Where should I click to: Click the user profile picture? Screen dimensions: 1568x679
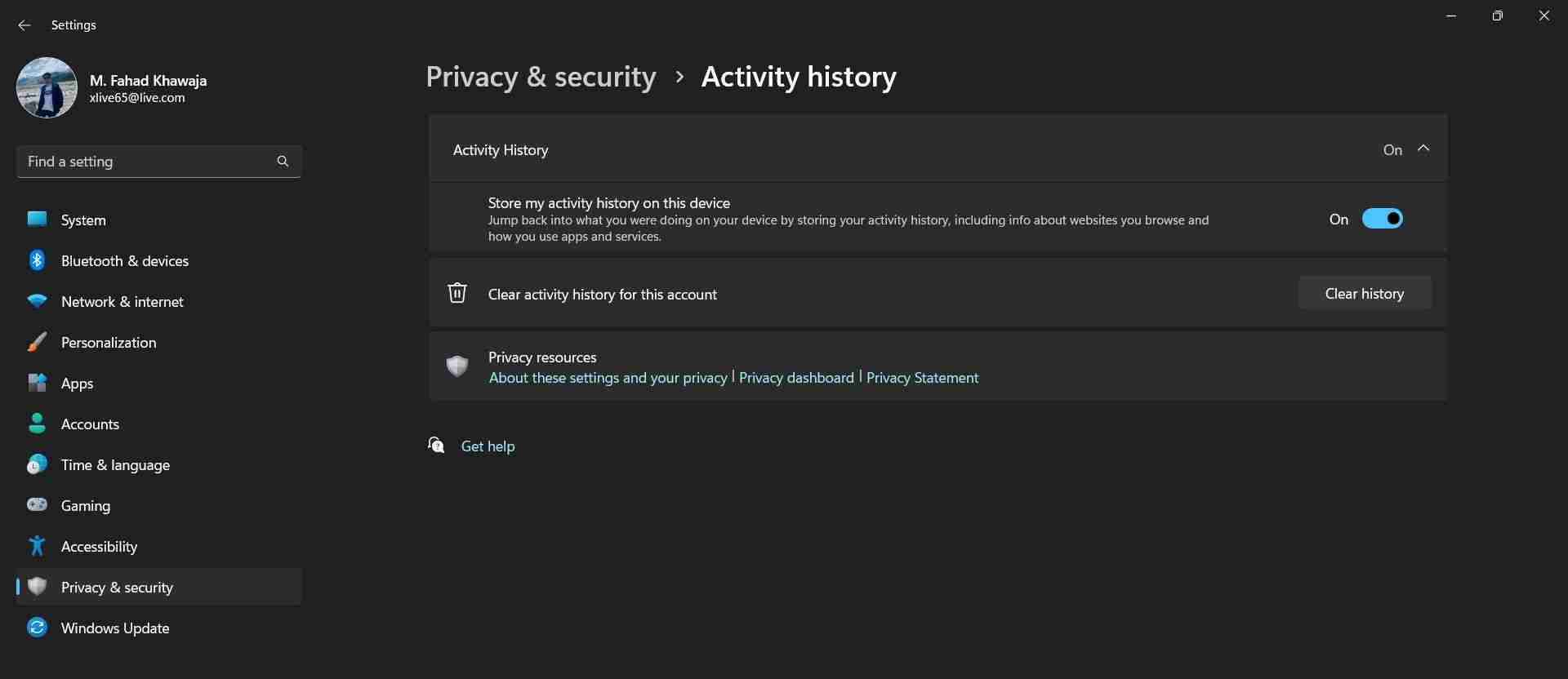click(x=47, y=87)
